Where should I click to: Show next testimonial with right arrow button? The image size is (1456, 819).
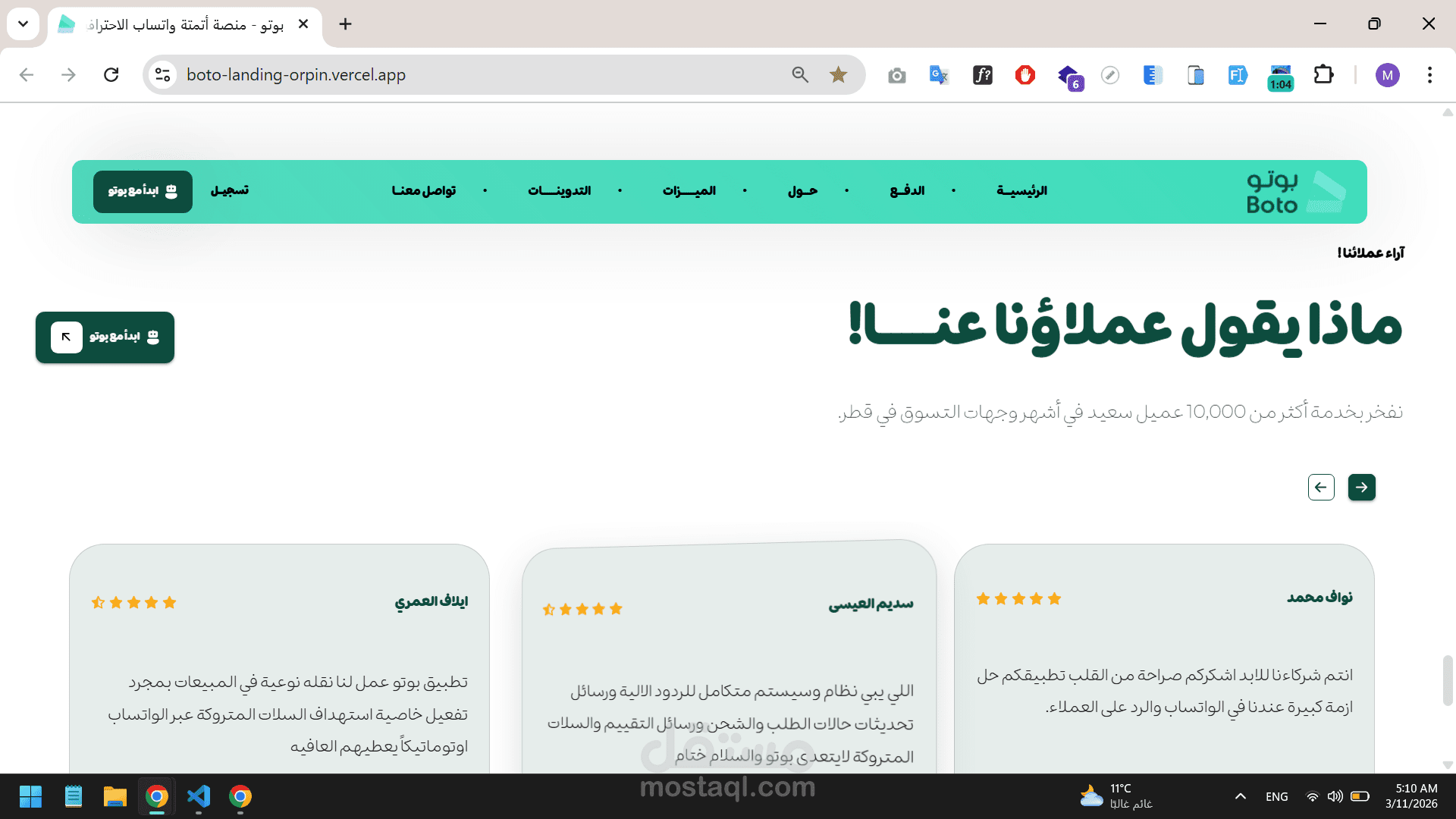[1361, 487]
